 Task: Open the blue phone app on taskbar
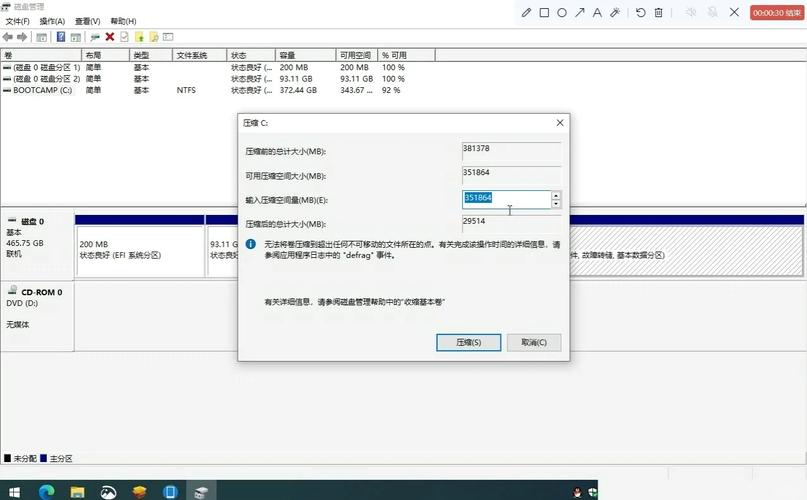[x=170, y=491]
